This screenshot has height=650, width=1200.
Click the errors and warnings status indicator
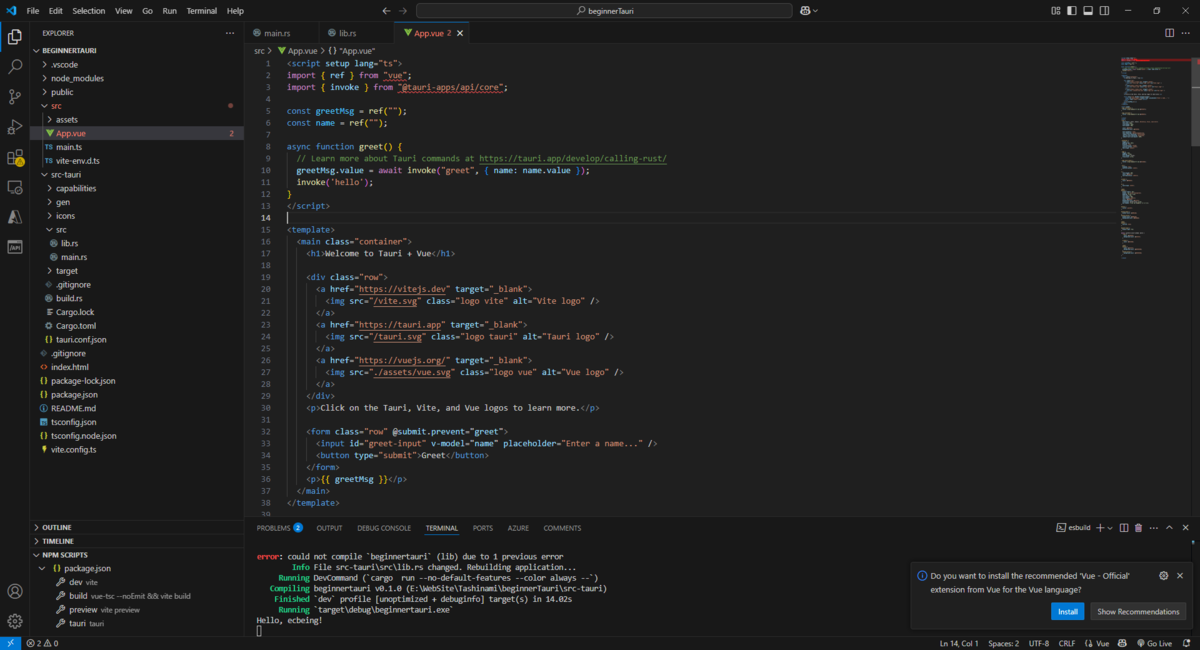click(42, 643)
